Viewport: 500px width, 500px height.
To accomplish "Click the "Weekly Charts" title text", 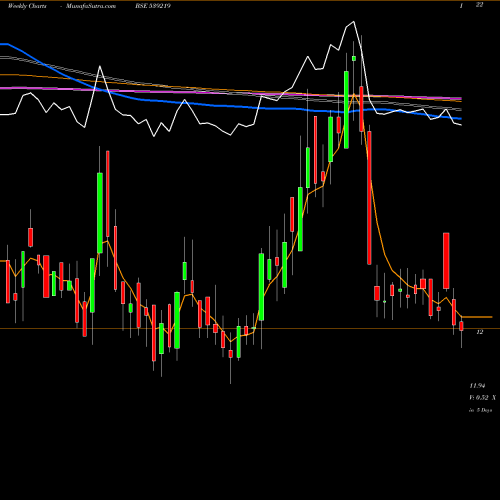I will pos(27,6).
